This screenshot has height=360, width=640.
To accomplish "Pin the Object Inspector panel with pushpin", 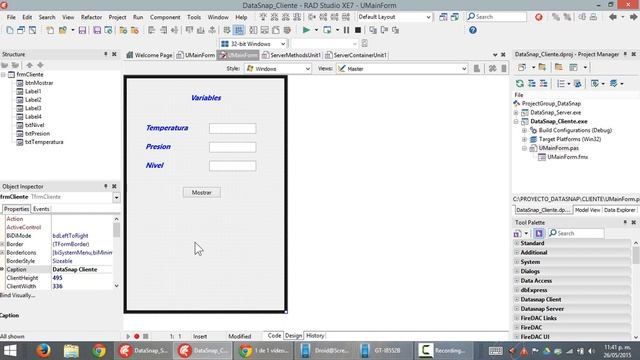I will (106, 186).
